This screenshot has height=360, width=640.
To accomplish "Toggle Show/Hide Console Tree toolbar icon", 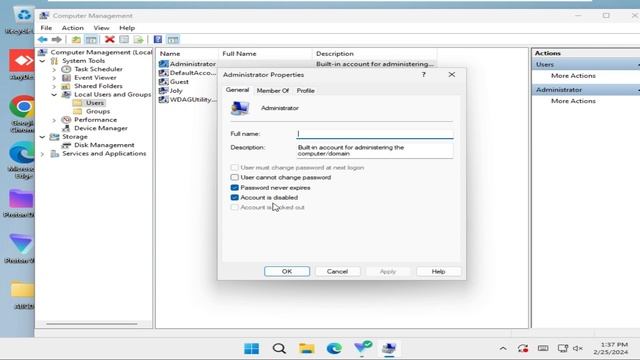I will [91, 40].
